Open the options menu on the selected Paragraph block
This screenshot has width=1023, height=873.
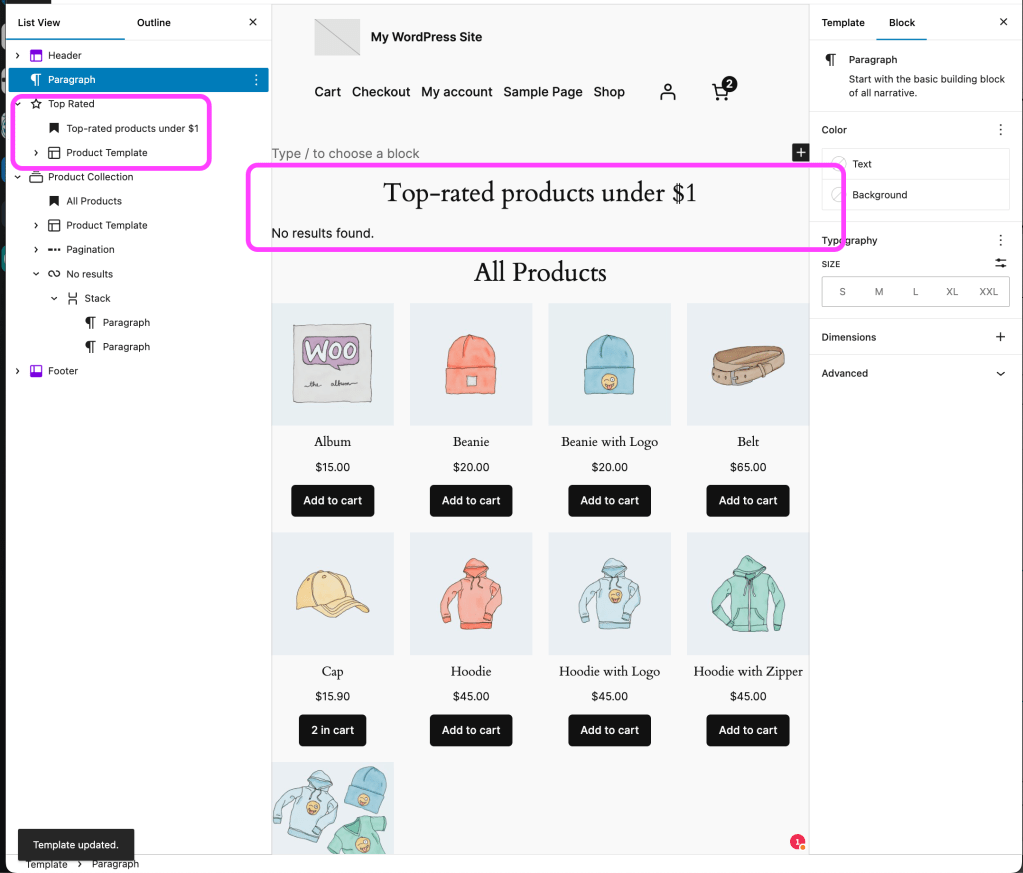pos(257,79)
